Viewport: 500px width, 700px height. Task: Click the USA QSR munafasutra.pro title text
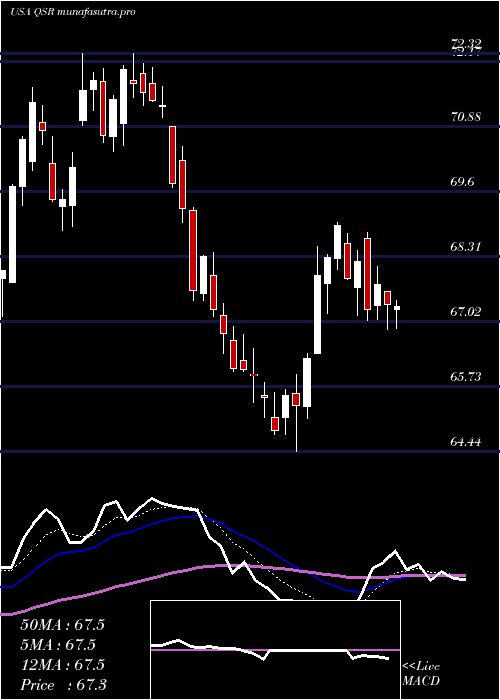[x=73, y=12]
